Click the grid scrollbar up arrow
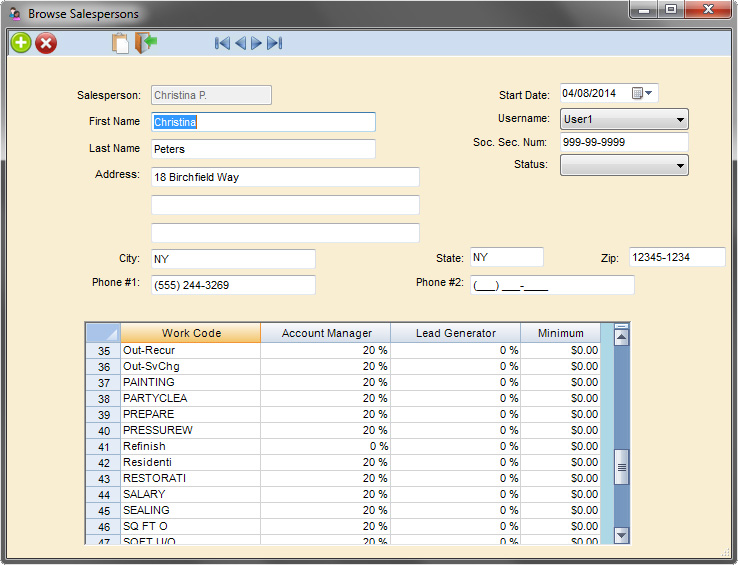Screen dimensions: 738x565 [x=621, y=337]
